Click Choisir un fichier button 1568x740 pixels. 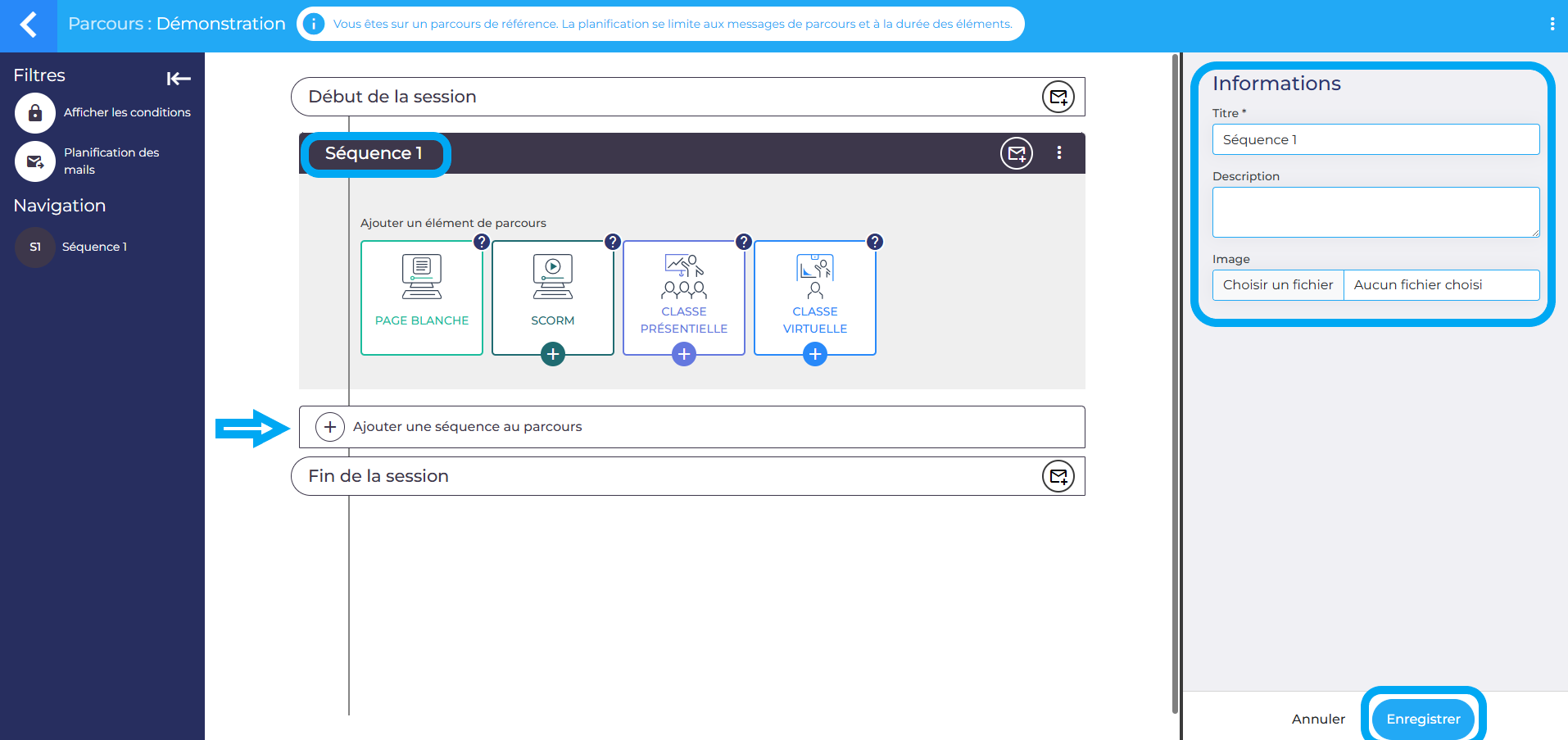click(1278, 285)
